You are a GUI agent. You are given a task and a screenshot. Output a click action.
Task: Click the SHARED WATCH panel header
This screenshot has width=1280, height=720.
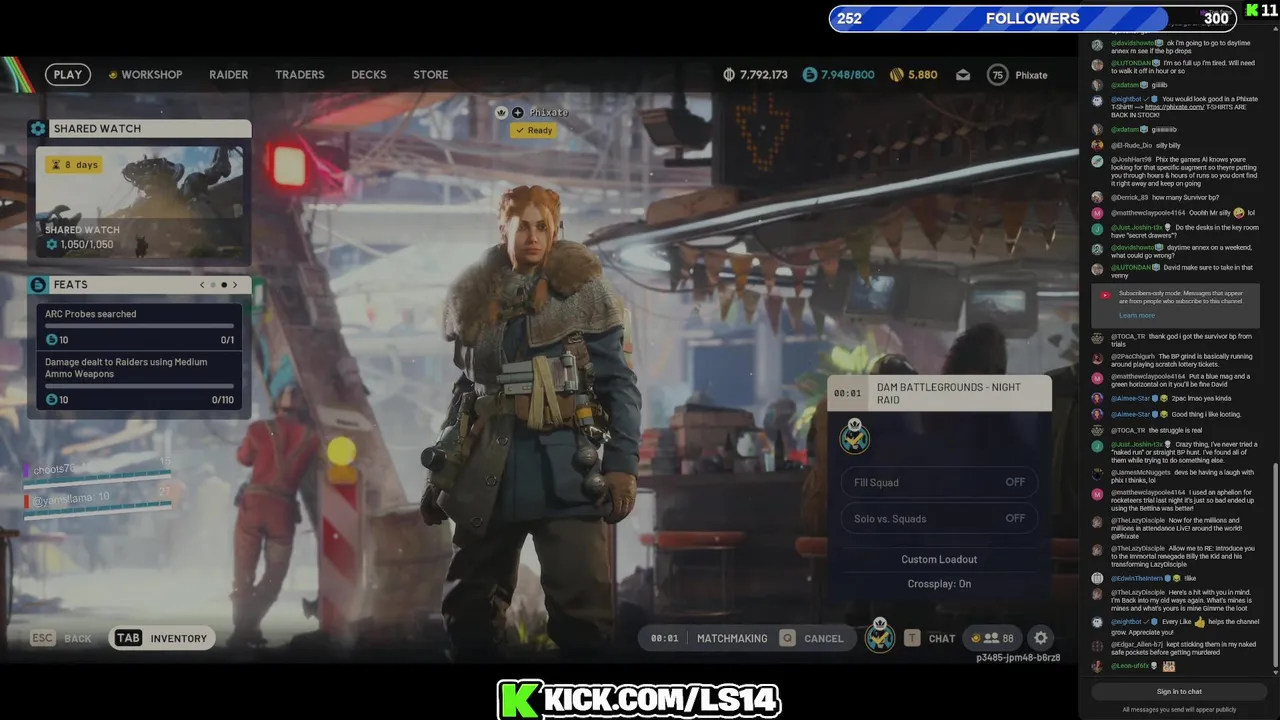click(139, 128)
